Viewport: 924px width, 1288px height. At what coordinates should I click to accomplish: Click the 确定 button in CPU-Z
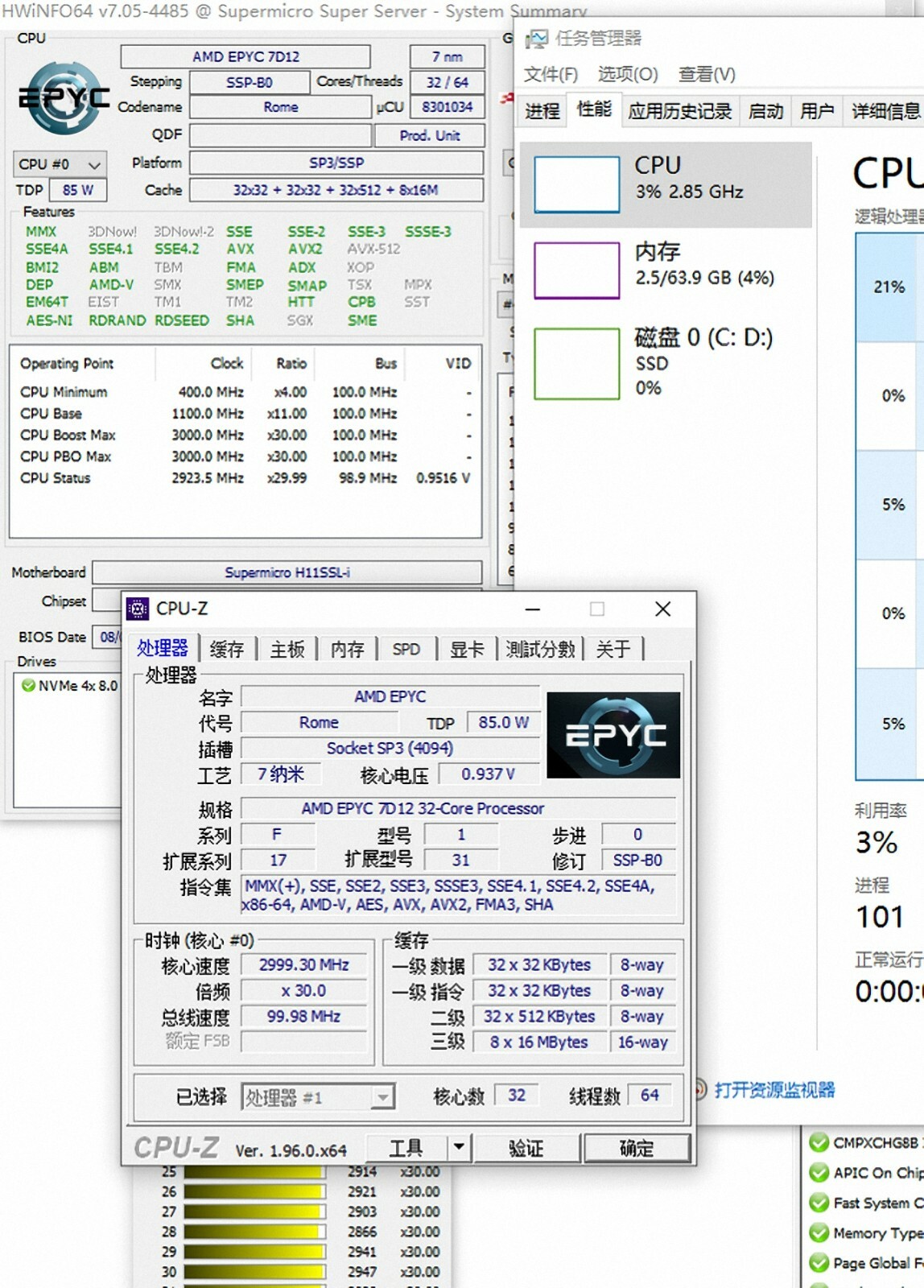click(x=637, y=1147)
